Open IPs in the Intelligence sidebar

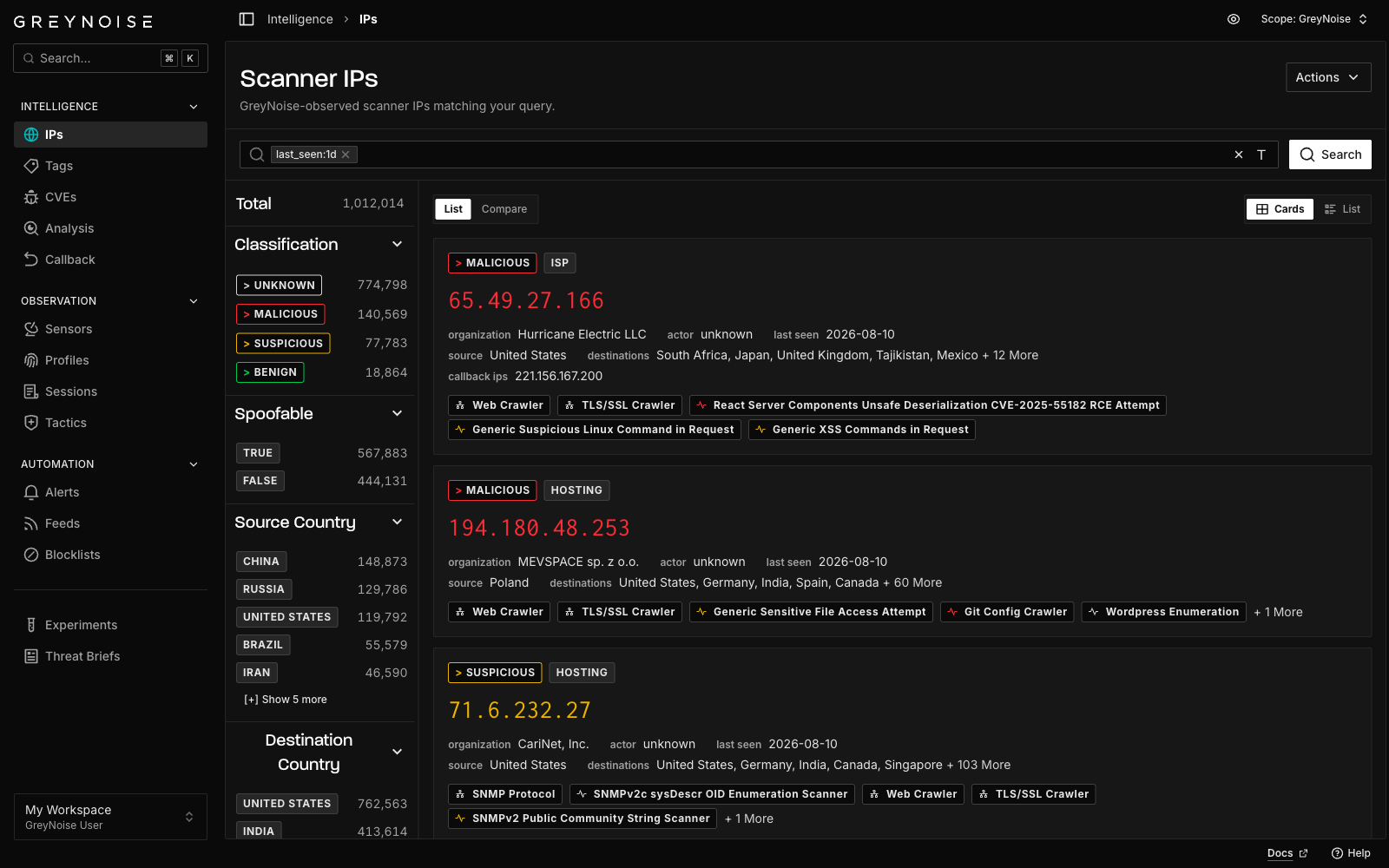[110, 135]
